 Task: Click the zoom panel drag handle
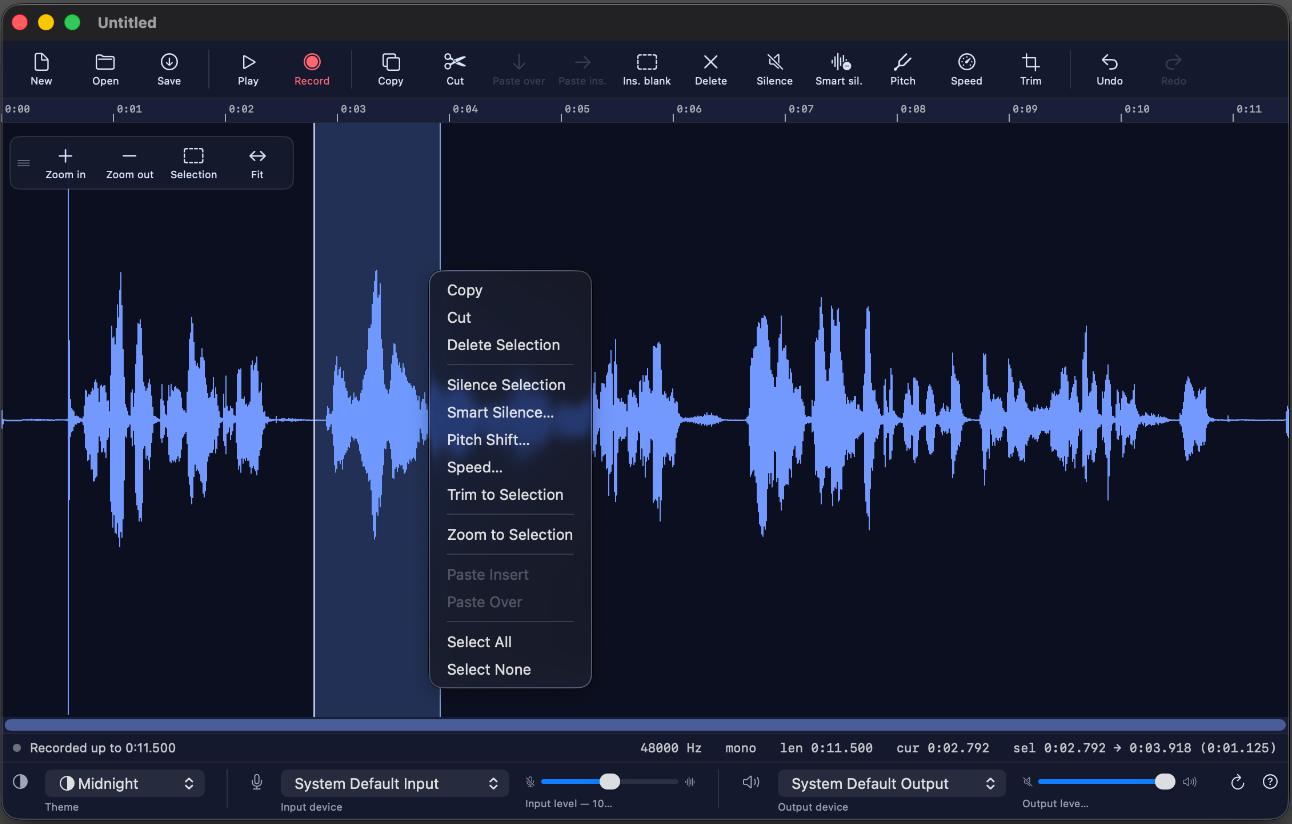[x=24, y=163]
